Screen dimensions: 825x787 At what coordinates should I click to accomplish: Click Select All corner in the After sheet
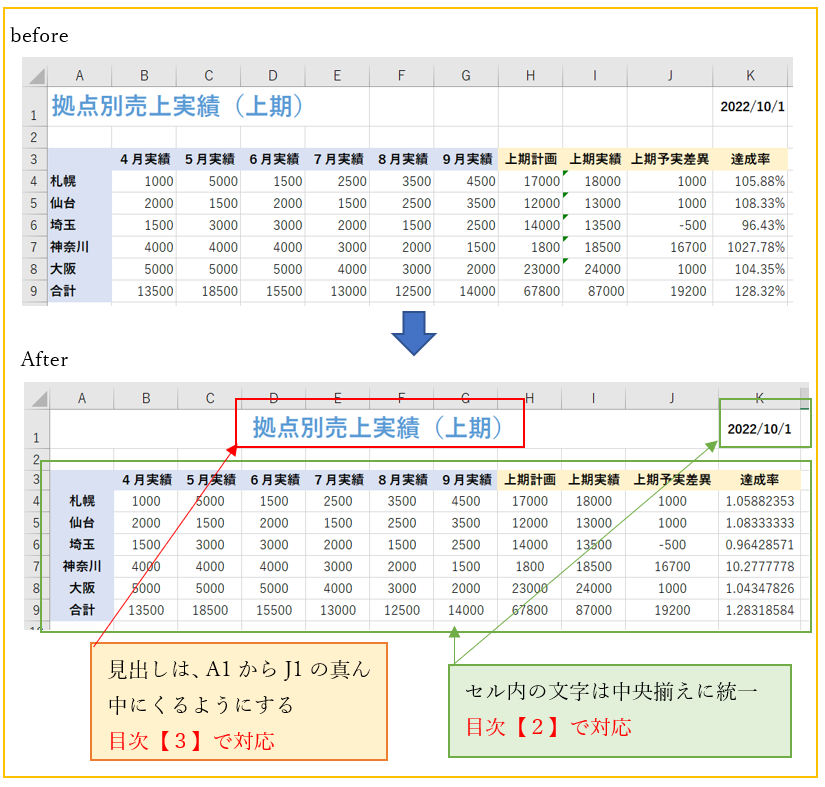[37, 398]
